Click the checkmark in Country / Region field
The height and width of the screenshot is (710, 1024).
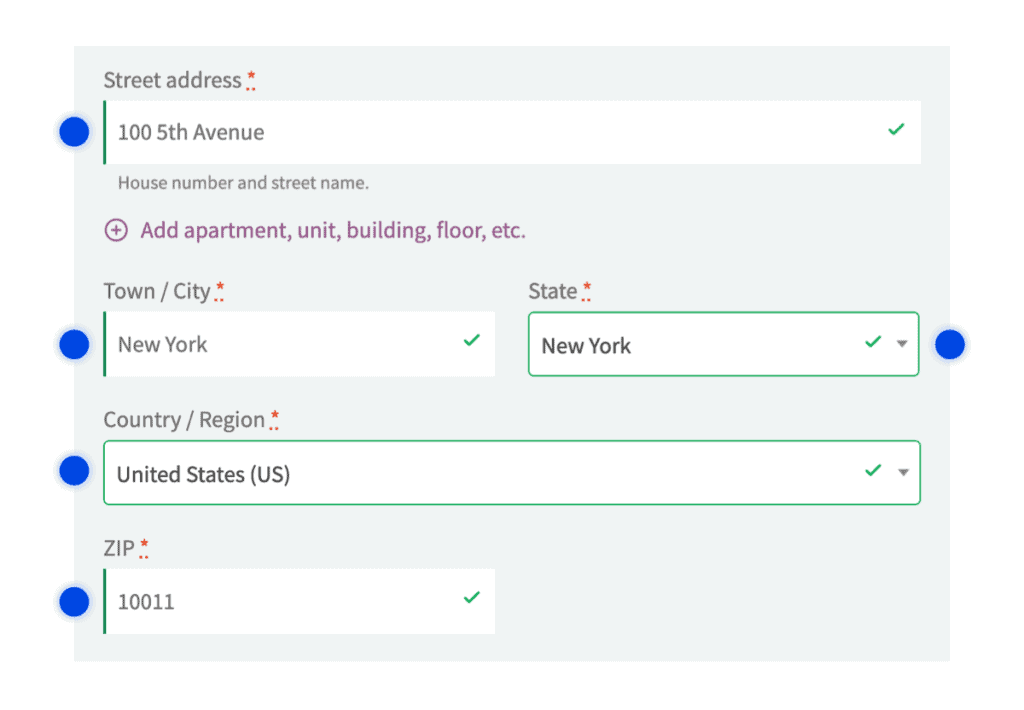pos(871,471)
